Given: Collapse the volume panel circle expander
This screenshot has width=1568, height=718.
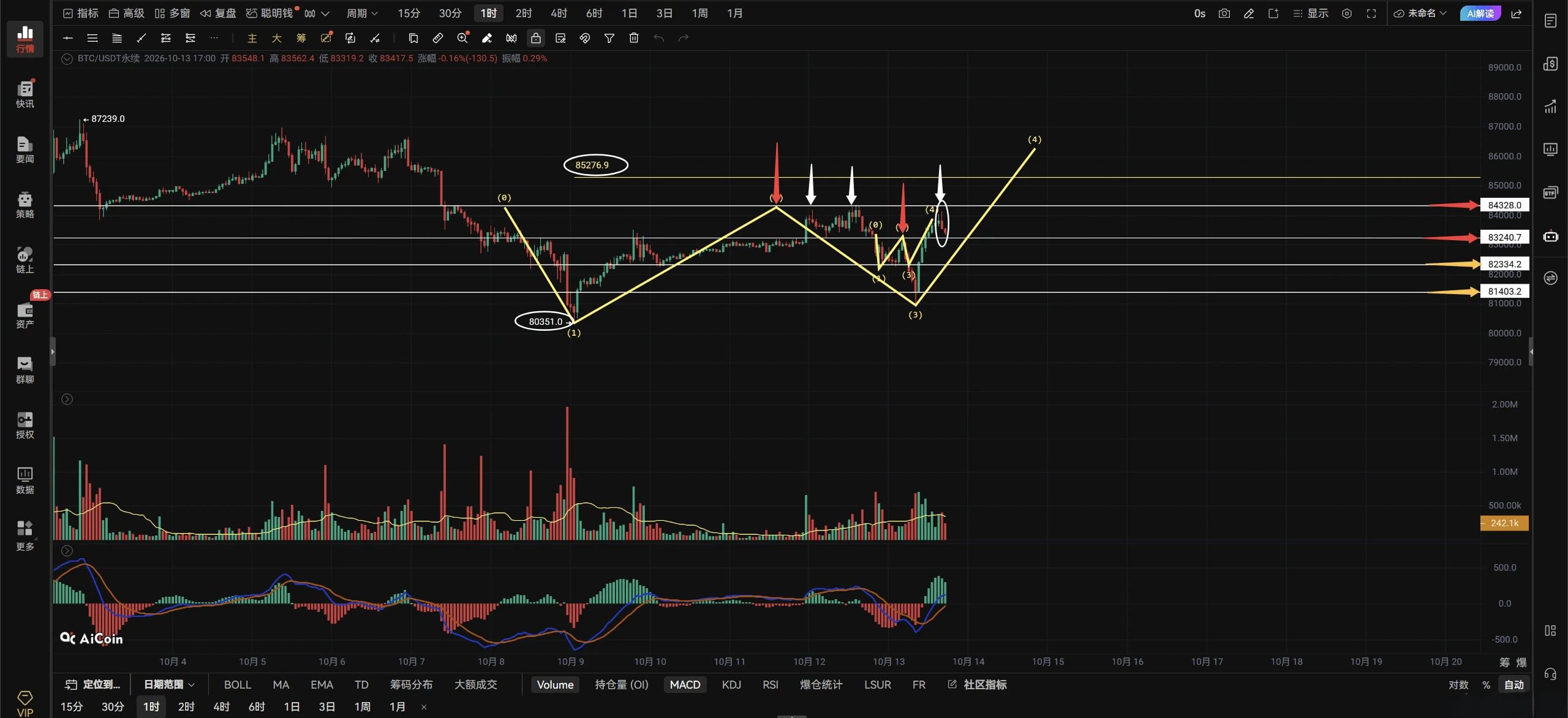Looking at the screenshot, I should 67,399.
